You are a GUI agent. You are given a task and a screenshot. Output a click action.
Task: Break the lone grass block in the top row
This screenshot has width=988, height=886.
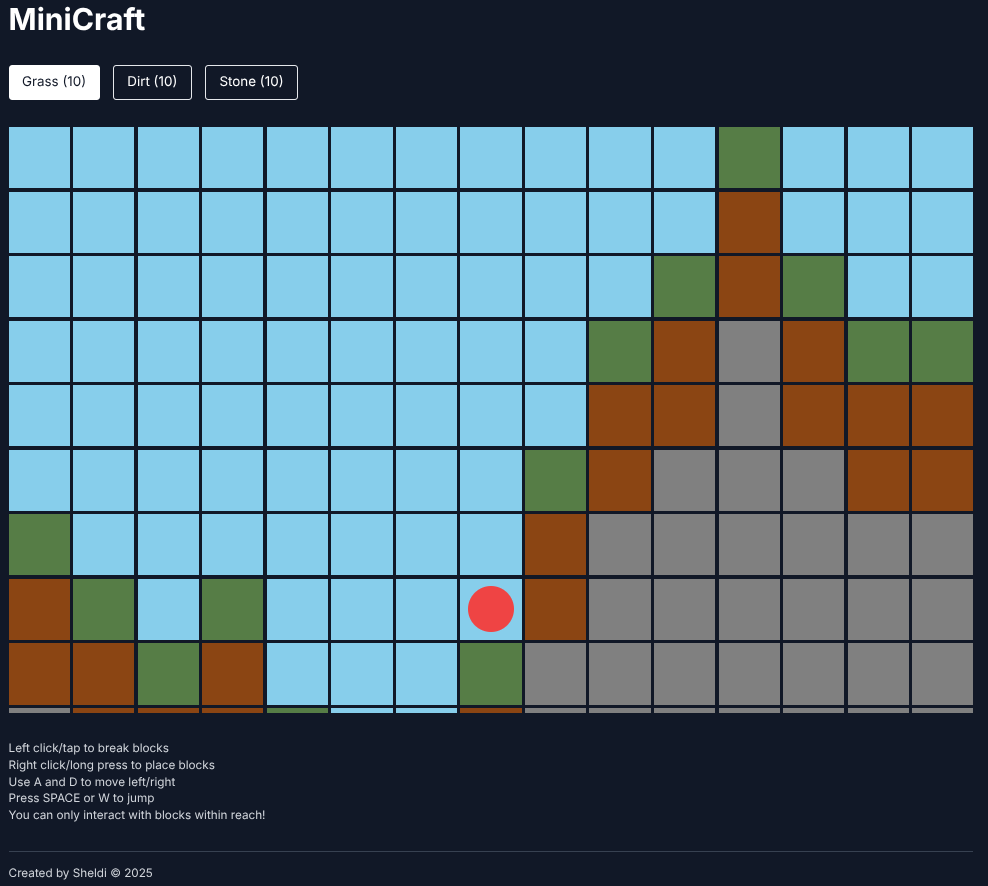749,157
